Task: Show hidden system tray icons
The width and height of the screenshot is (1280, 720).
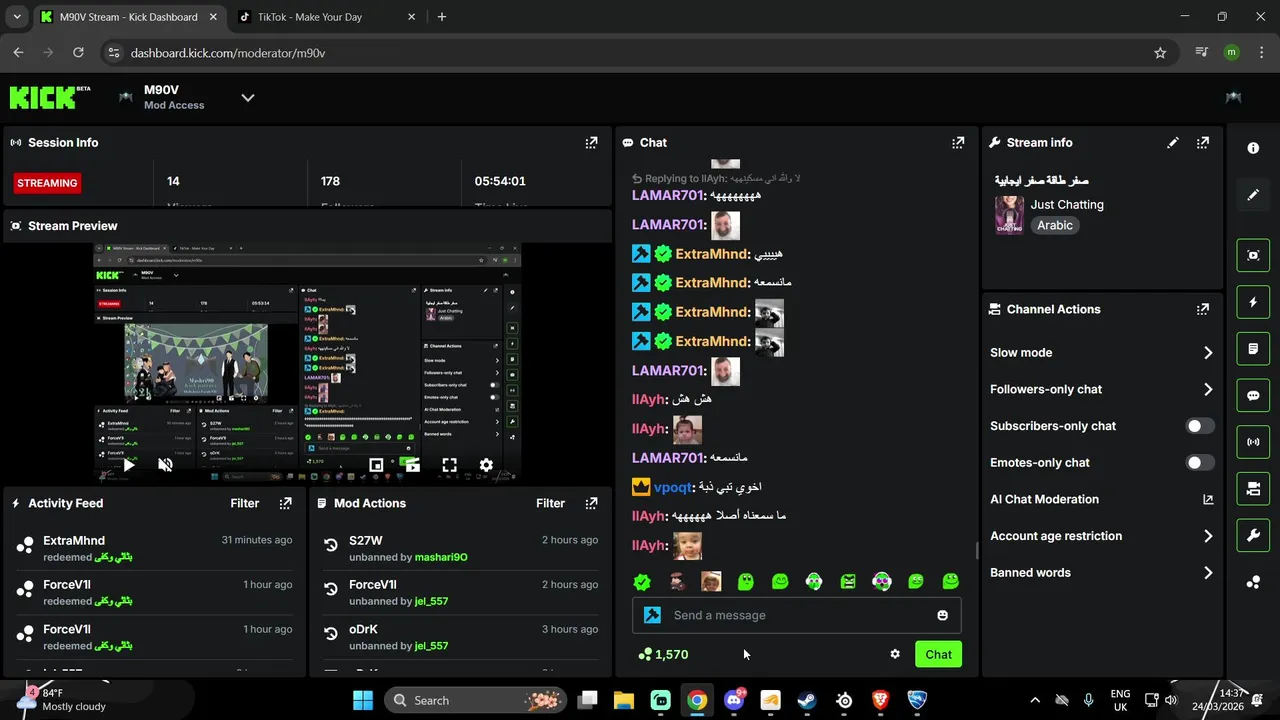Action: point(1035,700)
